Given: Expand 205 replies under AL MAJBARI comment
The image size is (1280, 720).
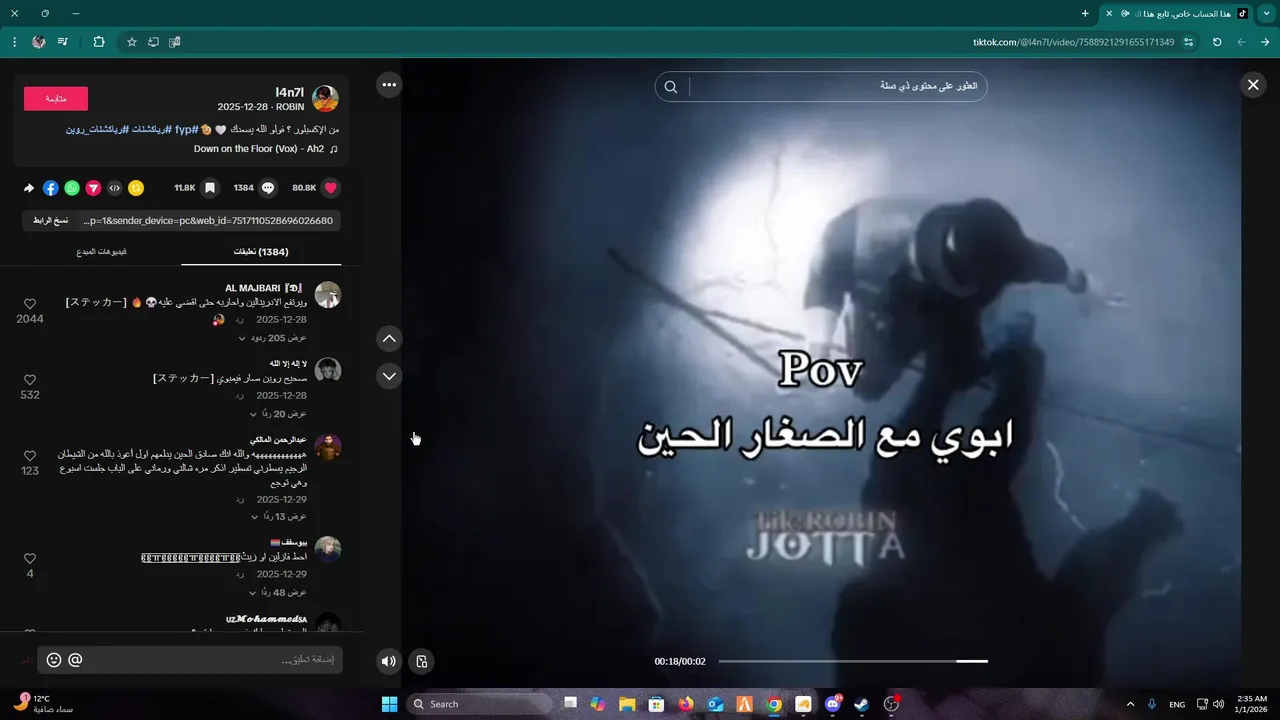Looking at the screenshot, I should (272, 338).
